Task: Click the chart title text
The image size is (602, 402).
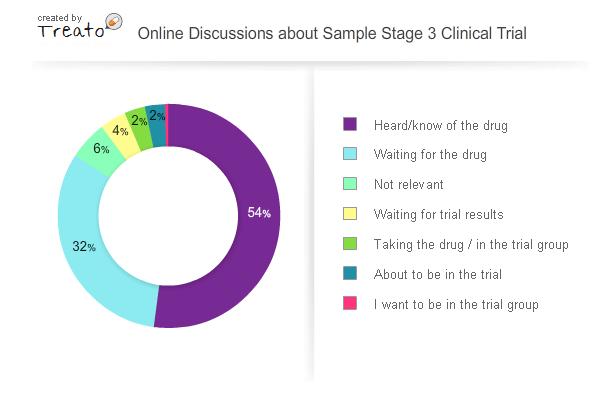Action: coord(331,33)
